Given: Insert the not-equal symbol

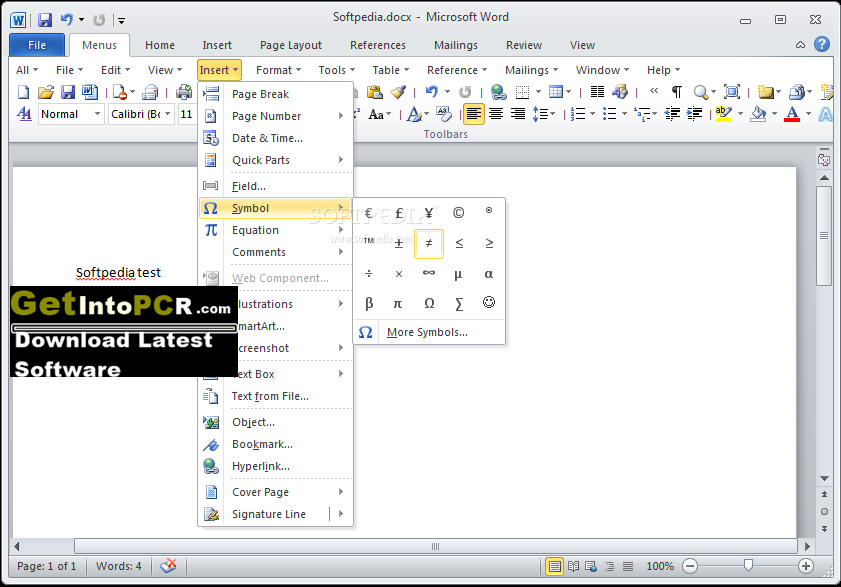Looking at the screenshot, I should [x=429, y=244].
